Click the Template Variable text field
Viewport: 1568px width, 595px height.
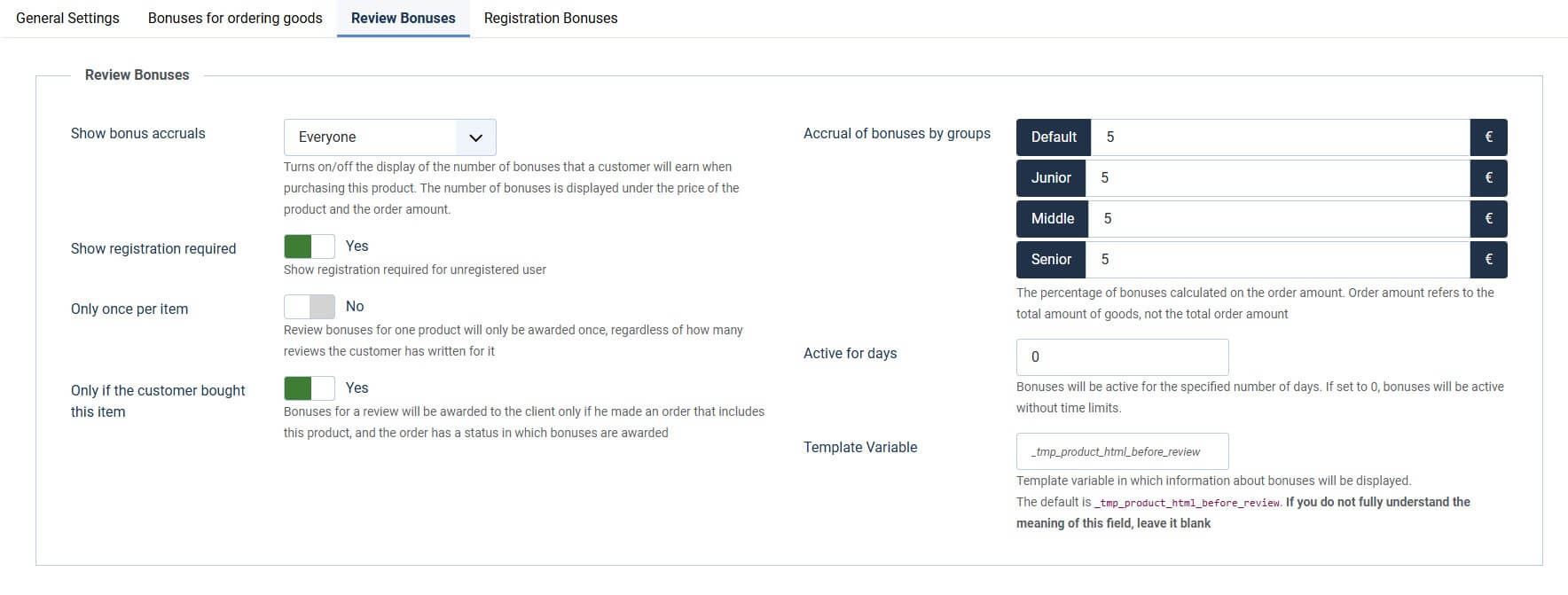click(x=1122, y=451)
